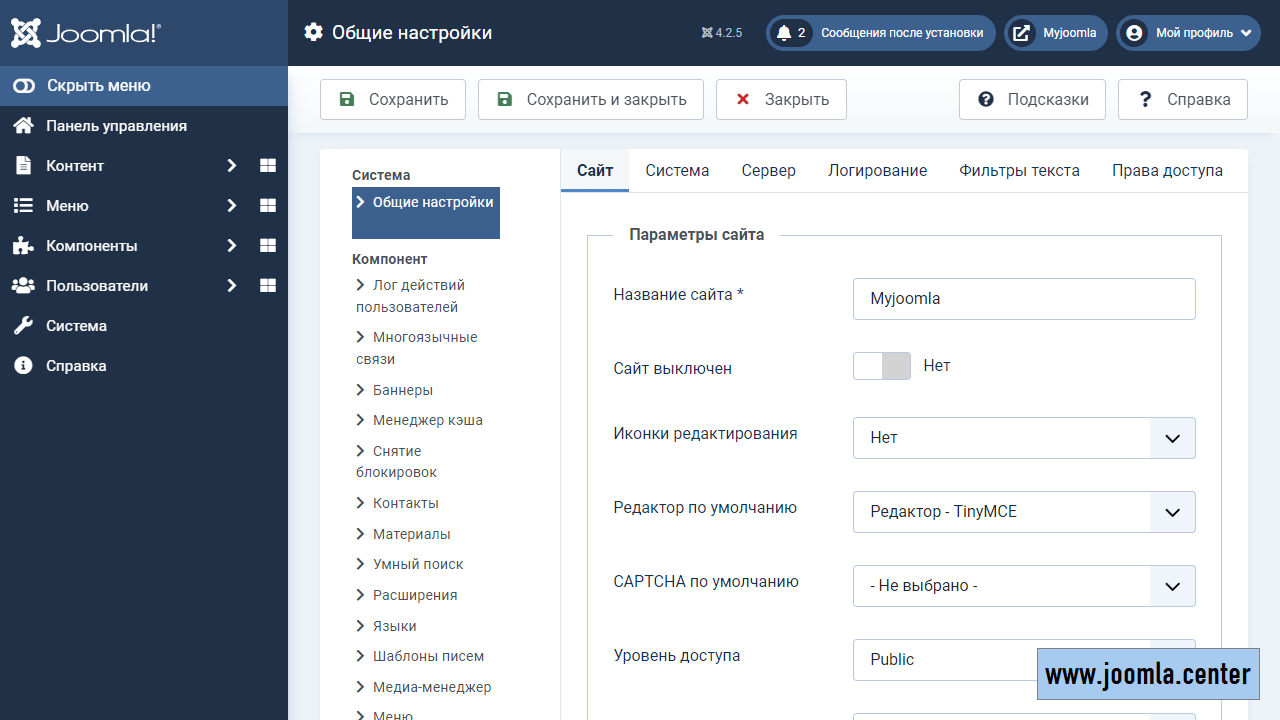Screen dimensions: 1280x720
Task: Expand the Контент menu chevron
Action: [231, 166]
